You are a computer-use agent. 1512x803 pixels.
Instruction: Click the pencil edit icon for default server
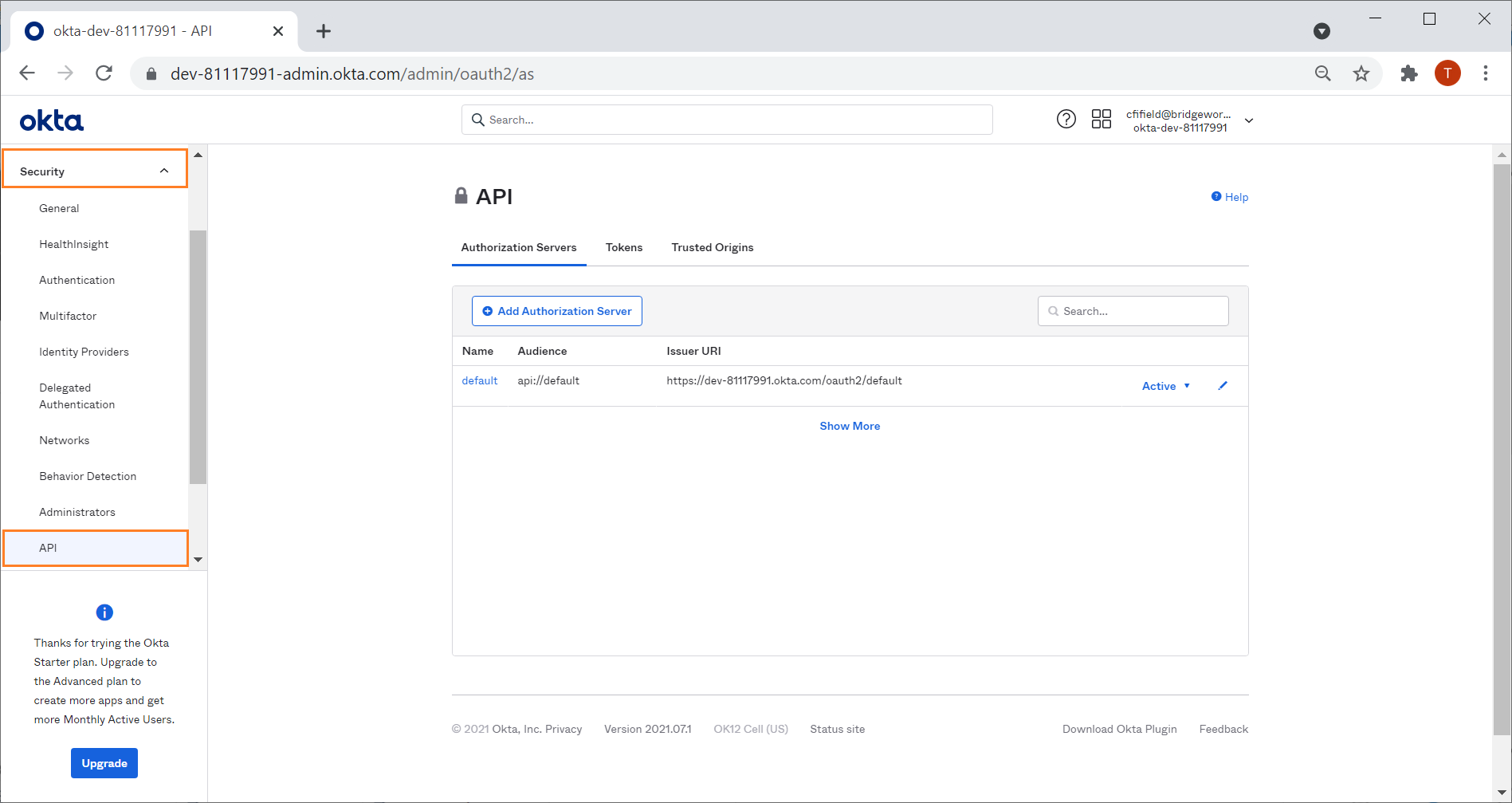(1223, 386)
